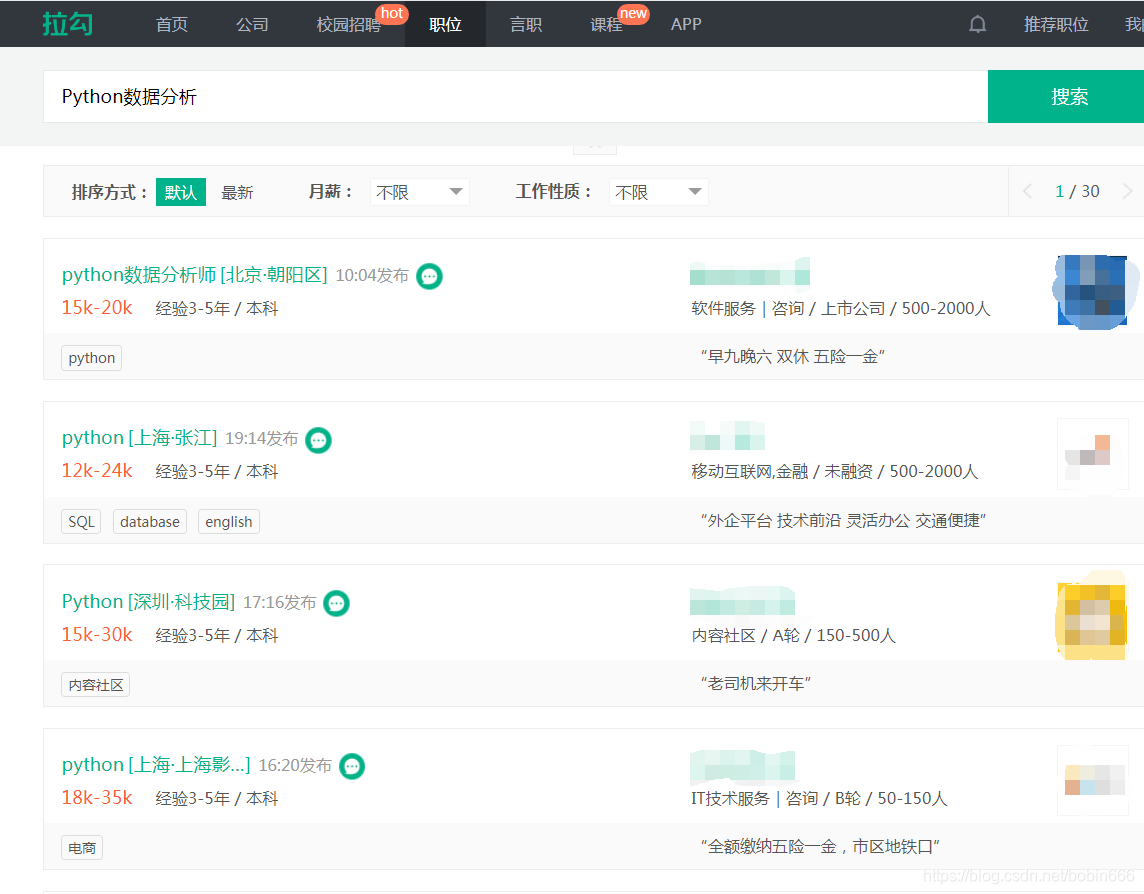Viewport: 1144px width, 894px height.
Task: Open chat icon for 上海·上海影 job
Action: tap(352, 766)
